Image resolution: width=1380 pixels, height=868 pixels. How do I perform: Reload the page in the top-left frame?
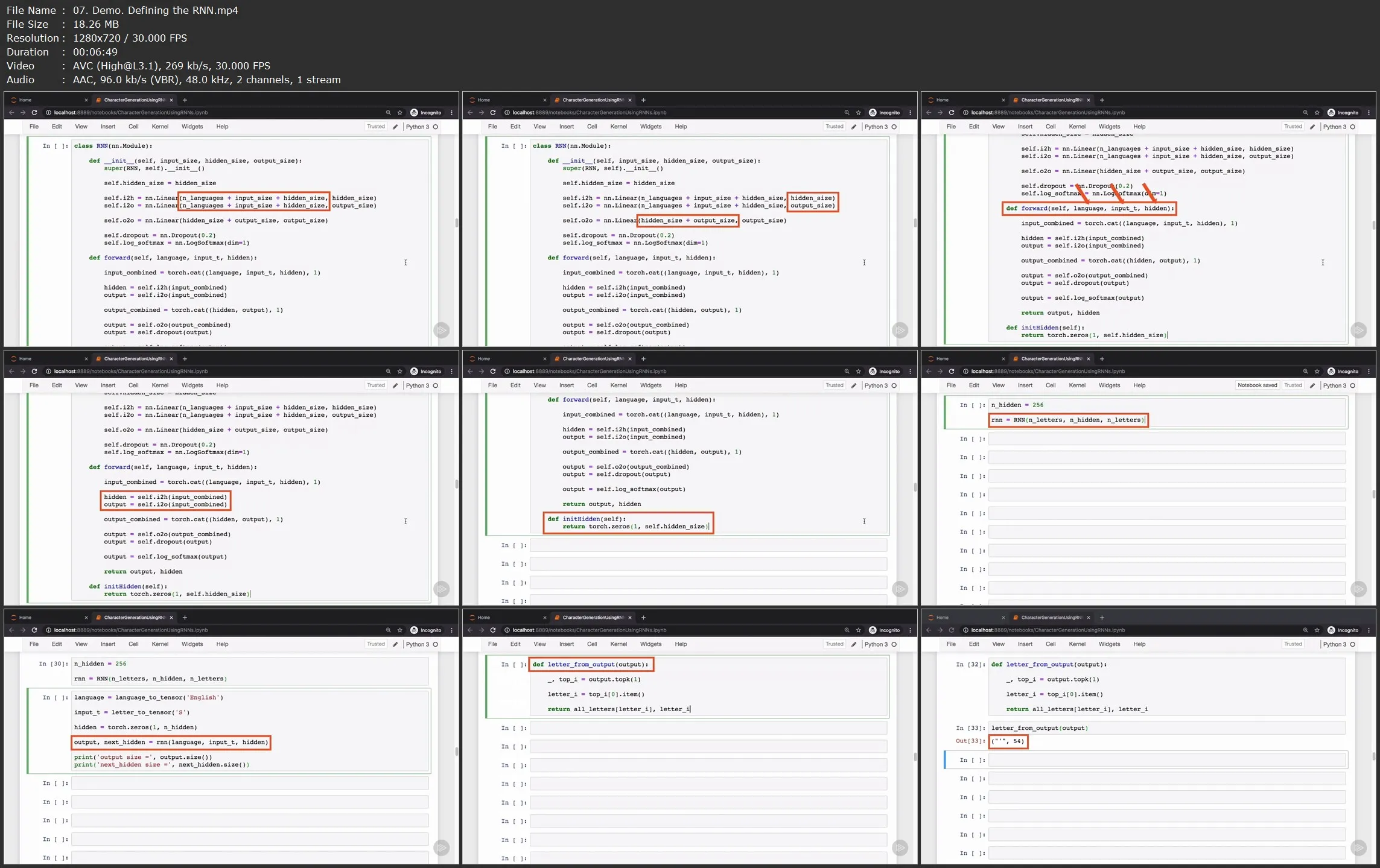[x=34, y=113]
